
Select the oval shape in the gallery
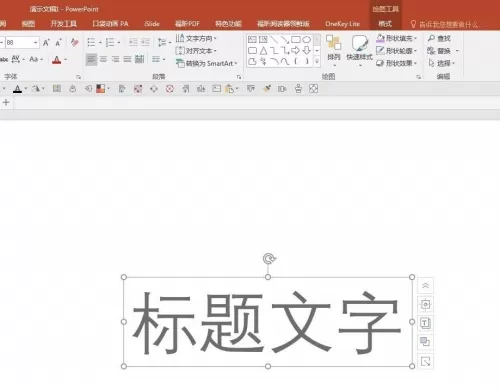coord(306,40)
